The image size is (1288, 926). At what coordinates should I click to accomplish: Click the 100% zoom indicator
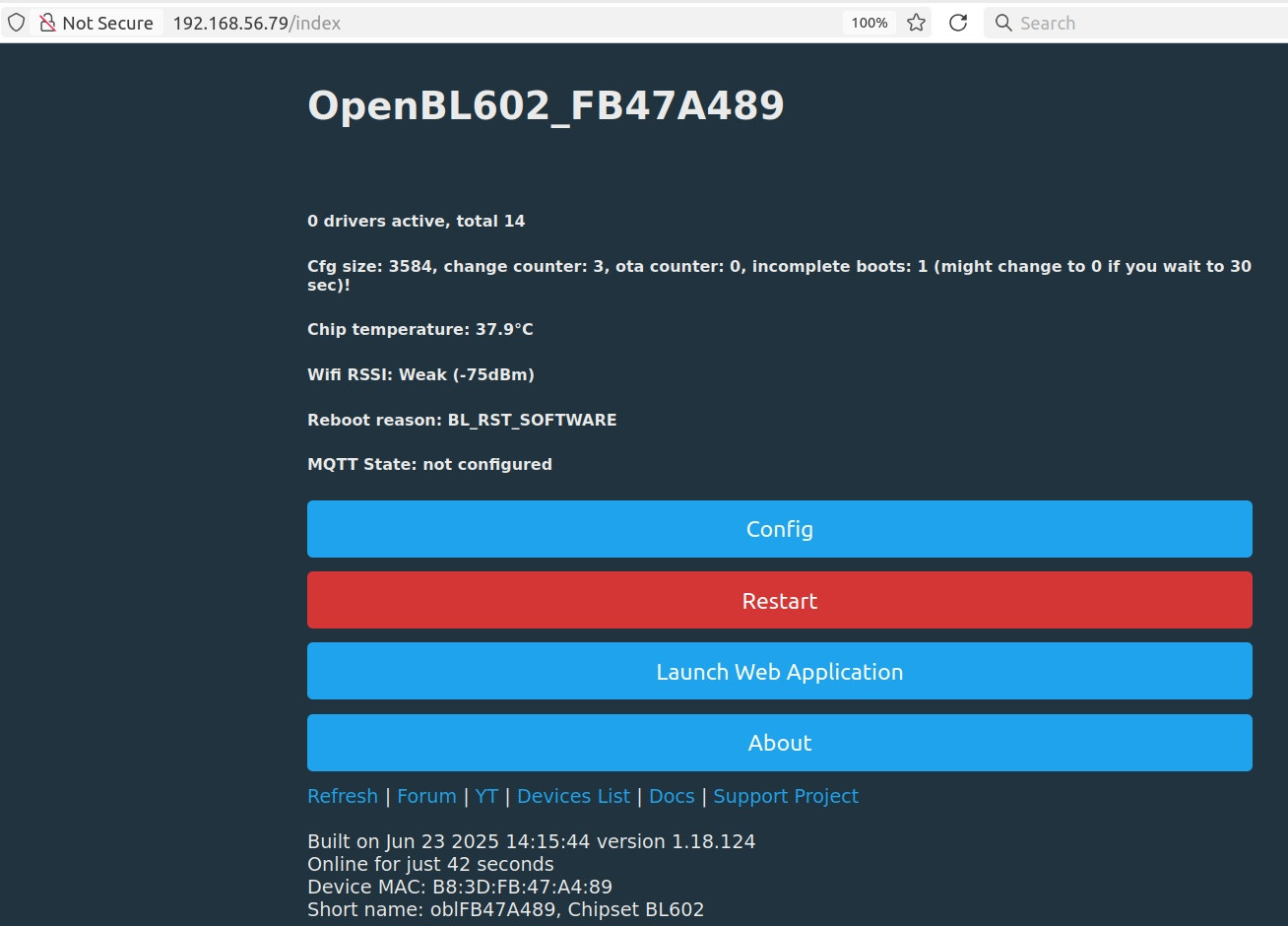point(868,22)
